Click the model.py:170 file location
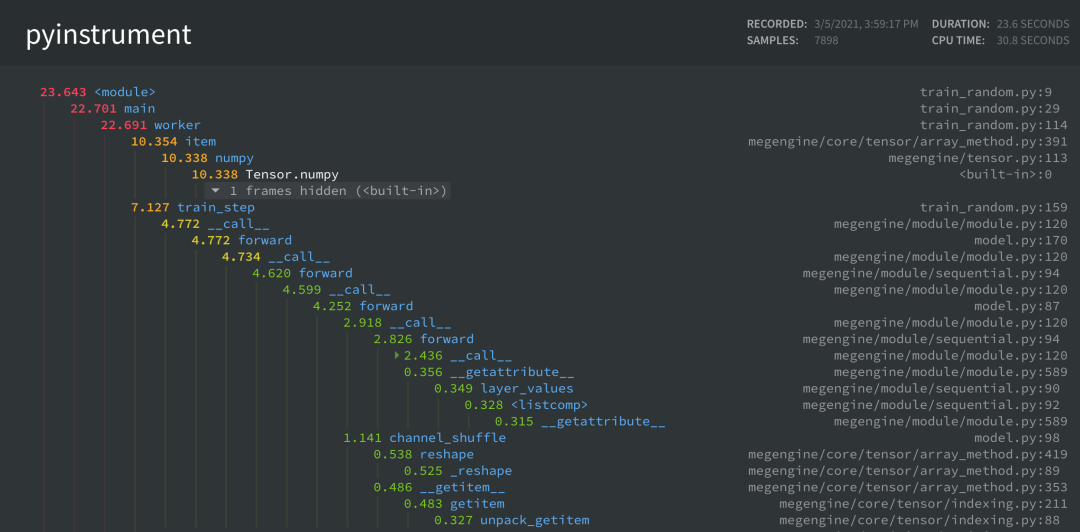Screen dimensions: 1080x532 coord(1020,241)
